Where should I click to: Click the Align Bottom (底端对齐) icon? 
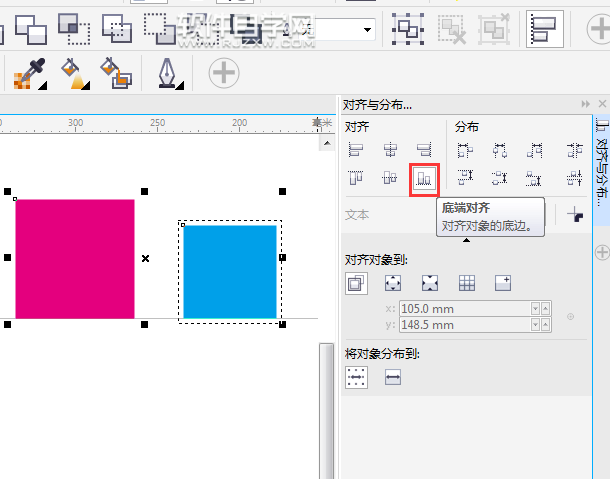point(424,179)
